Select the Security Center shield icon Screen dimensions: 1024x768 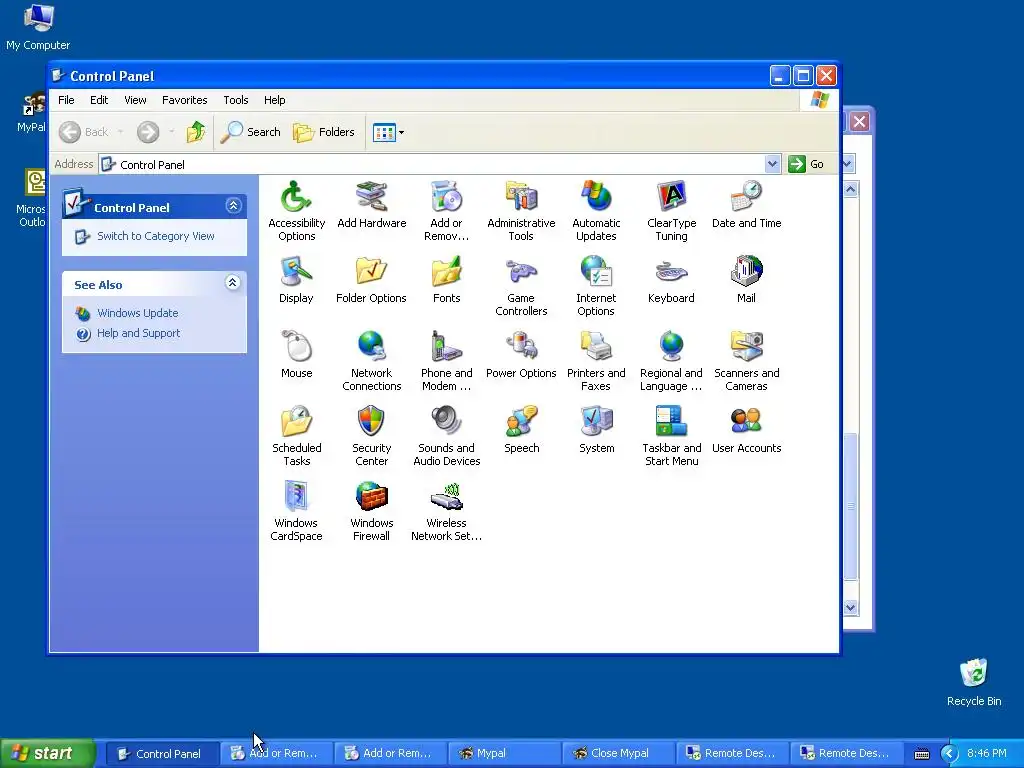point(372,421)
